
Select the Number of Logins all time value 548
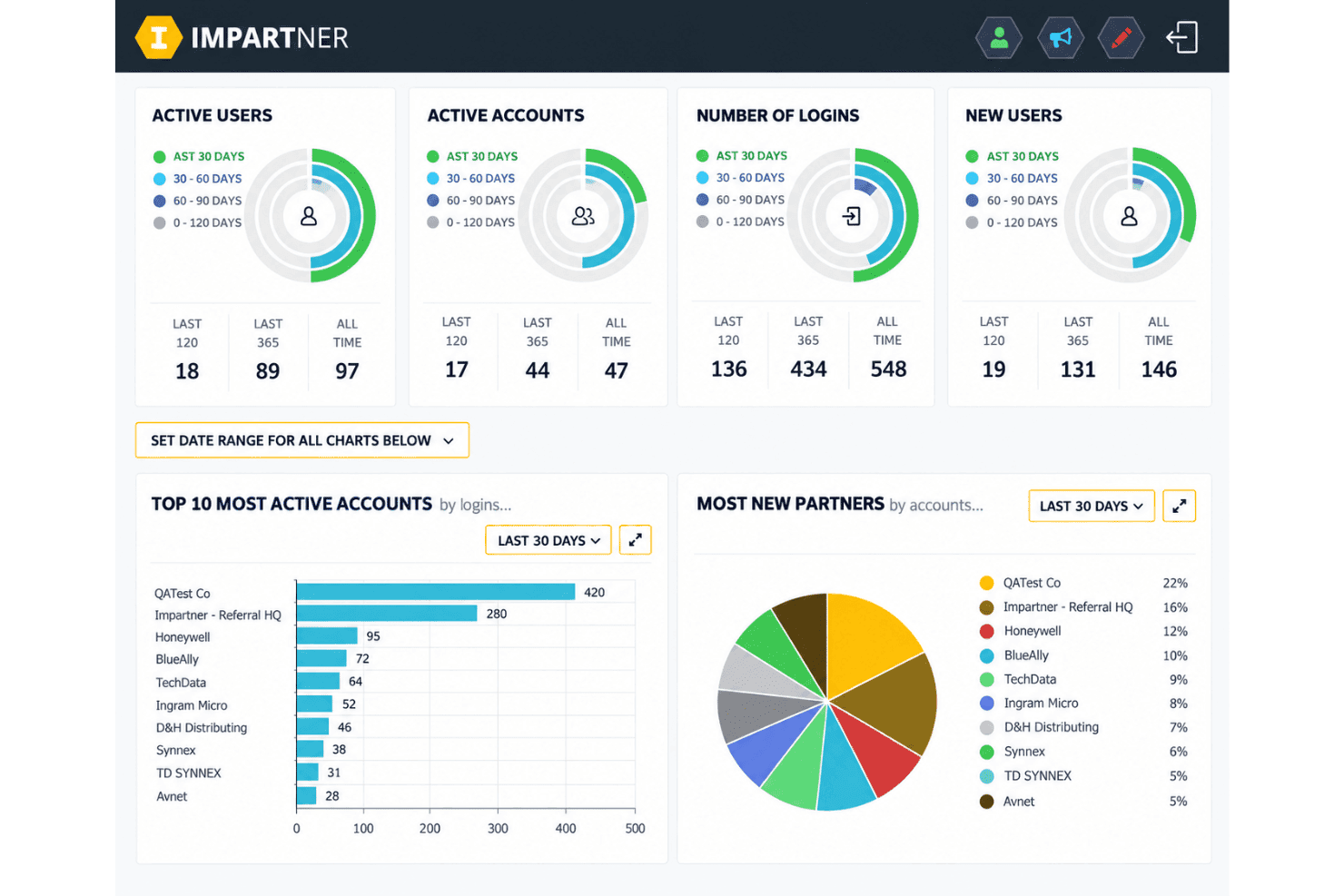pyautogui.click(x=888, y=369)
